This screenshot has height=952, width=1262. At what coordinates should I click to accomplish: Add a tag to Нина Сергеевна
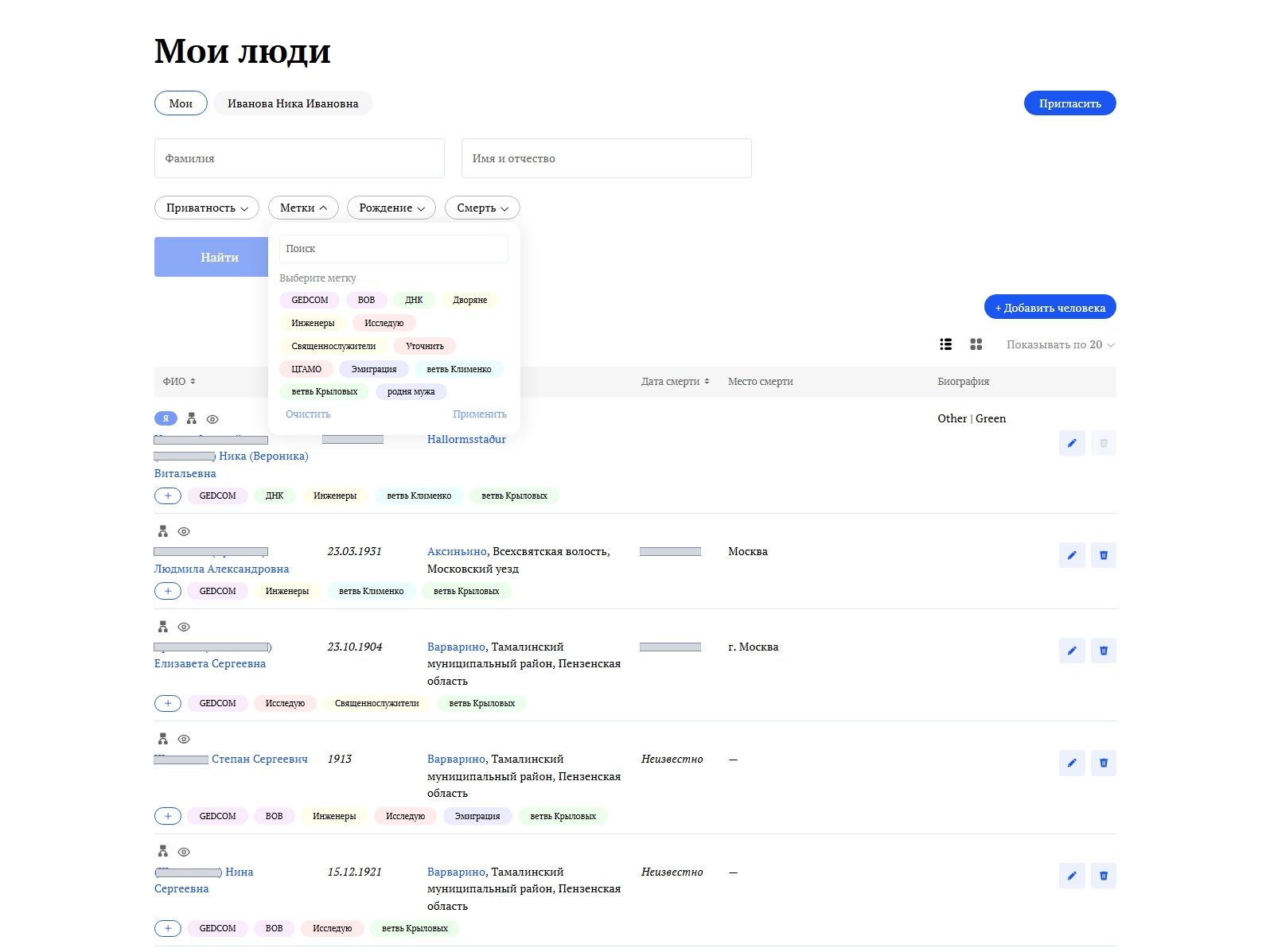pyautogui.click(x=167, y=928)
